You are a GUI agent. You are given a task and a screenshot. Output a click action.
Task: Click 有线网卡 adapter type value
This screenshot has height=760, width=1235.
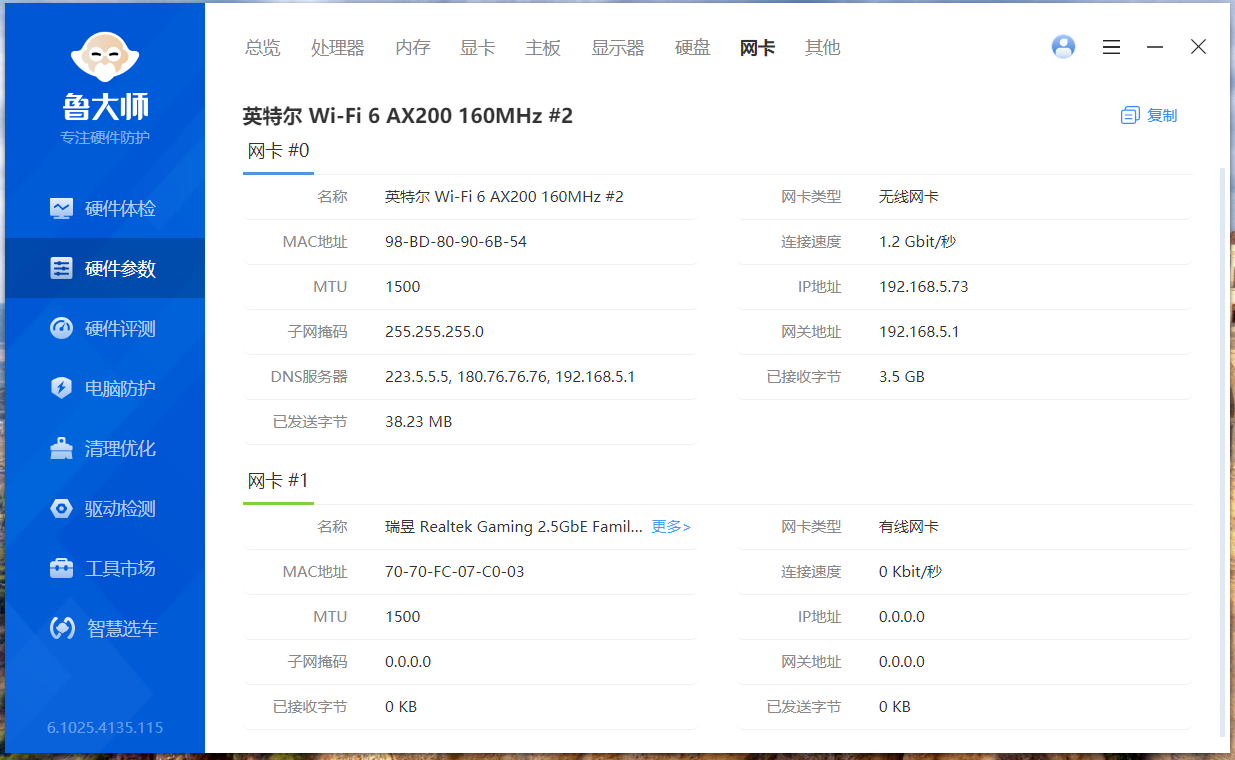(909, 526)
